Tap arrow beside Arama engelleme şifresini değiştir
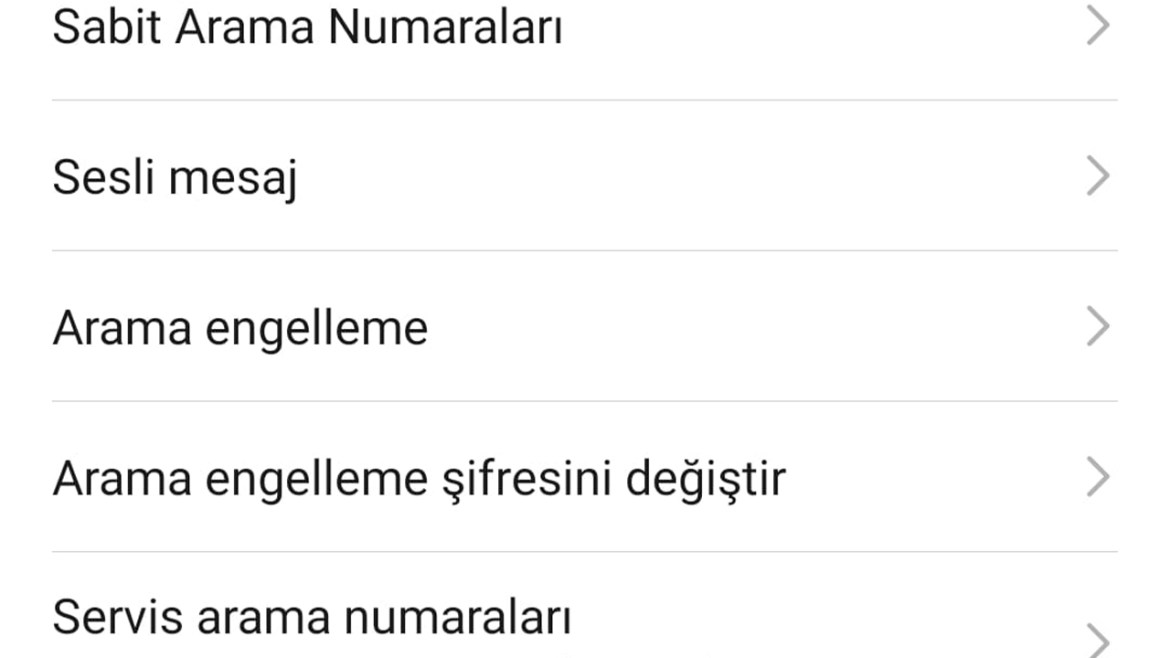Screen dimensions: 1170x658 coord(1097,478)
